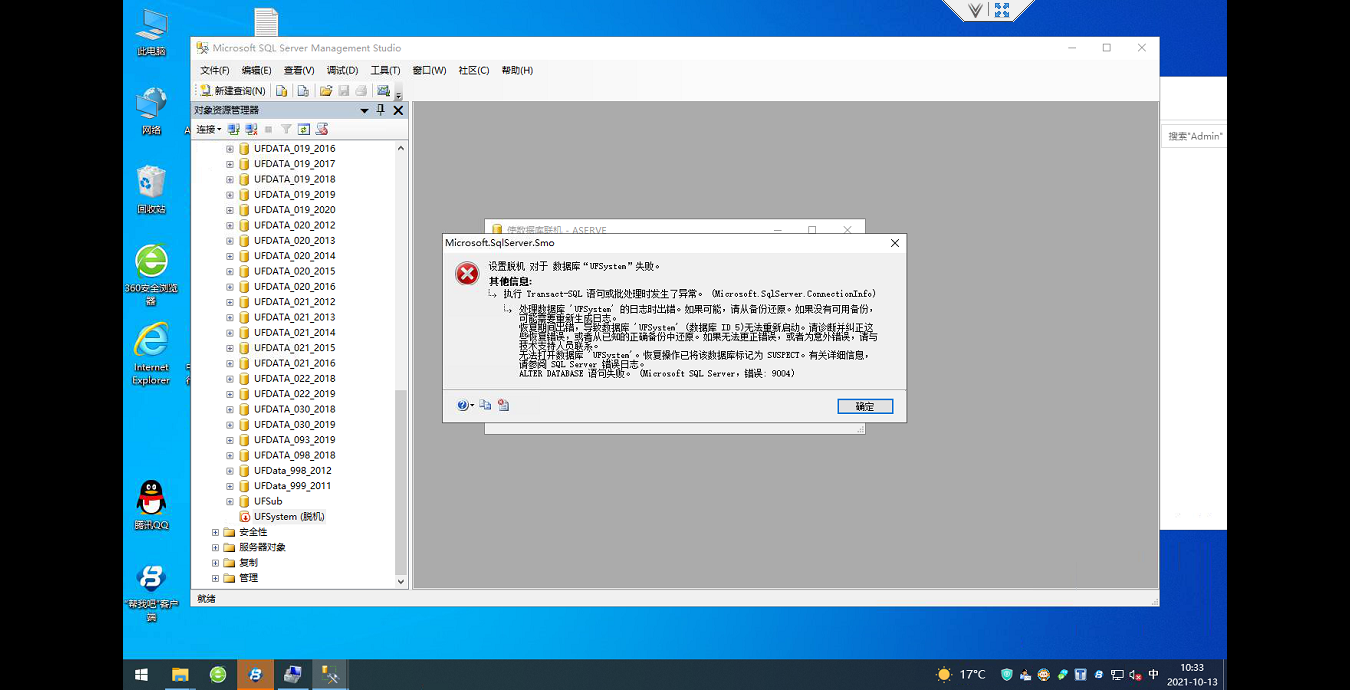Click the disconnect server icon in Object Explorer
Screen dimensions: 1350x690
click(x=251, y=129)
